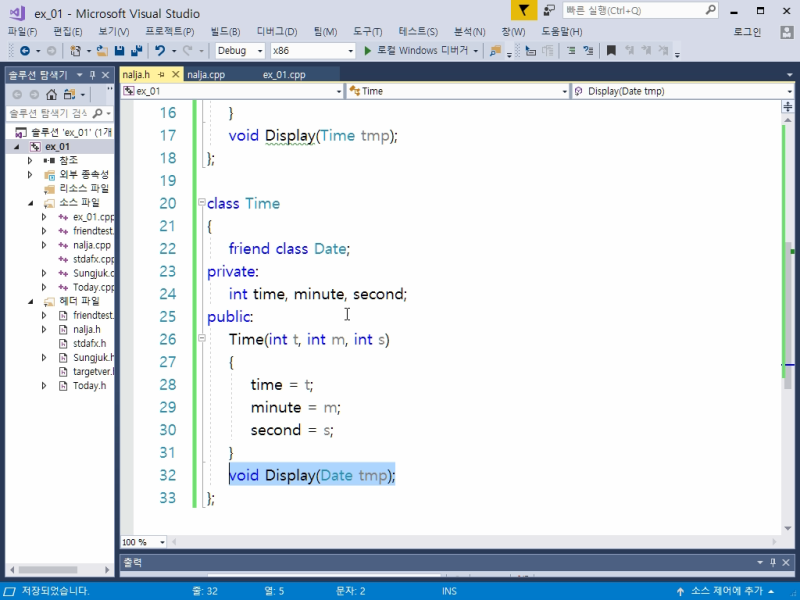
Task: Collapse the 헤더 파일 folder
Action: click(30, 301)
